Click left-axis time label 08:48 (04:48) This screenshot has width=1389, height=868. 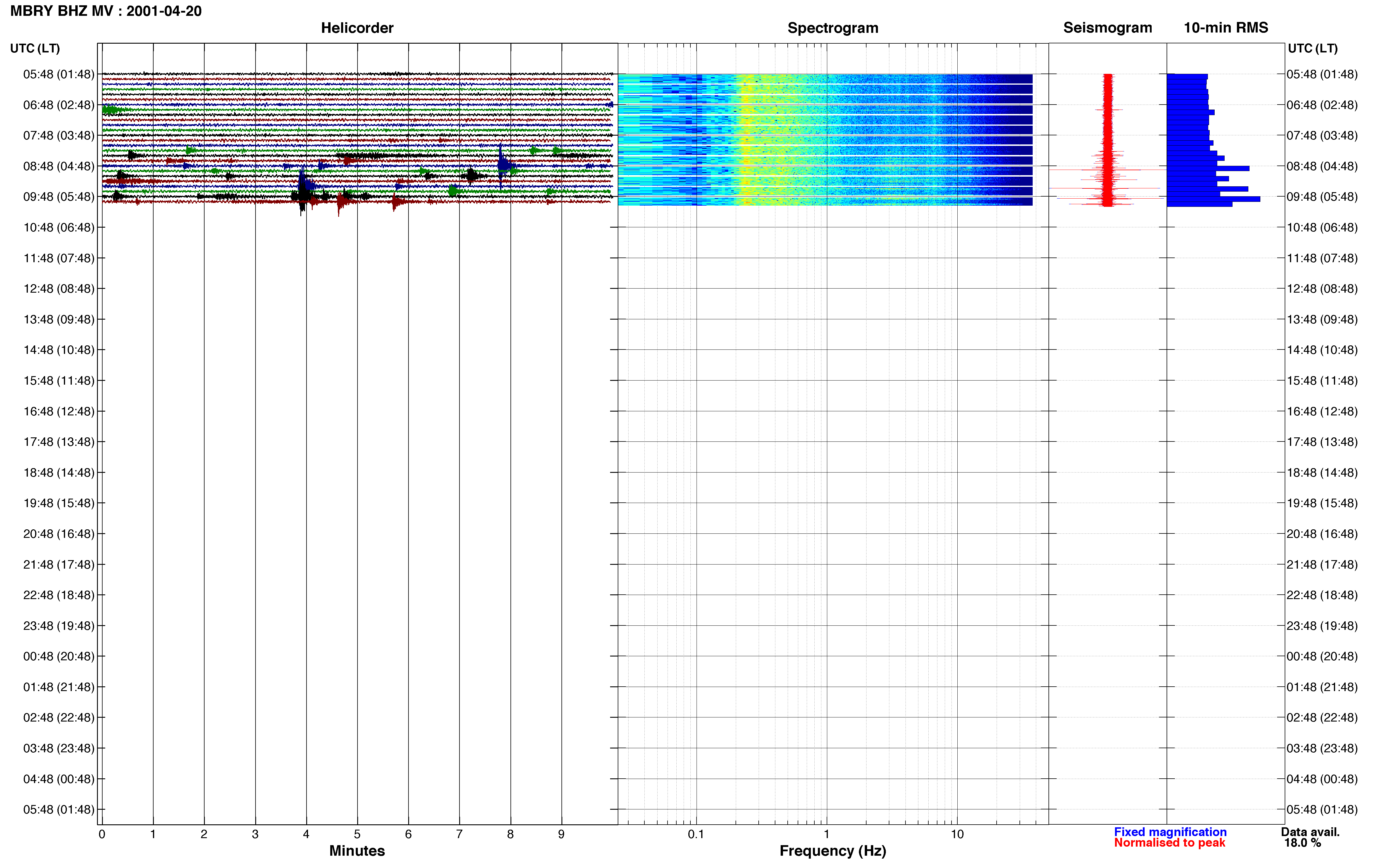(59, 166)
